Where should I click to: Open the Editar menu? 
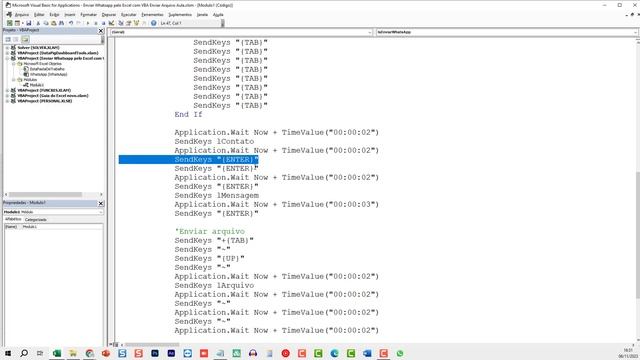click(x=39, y=15)
